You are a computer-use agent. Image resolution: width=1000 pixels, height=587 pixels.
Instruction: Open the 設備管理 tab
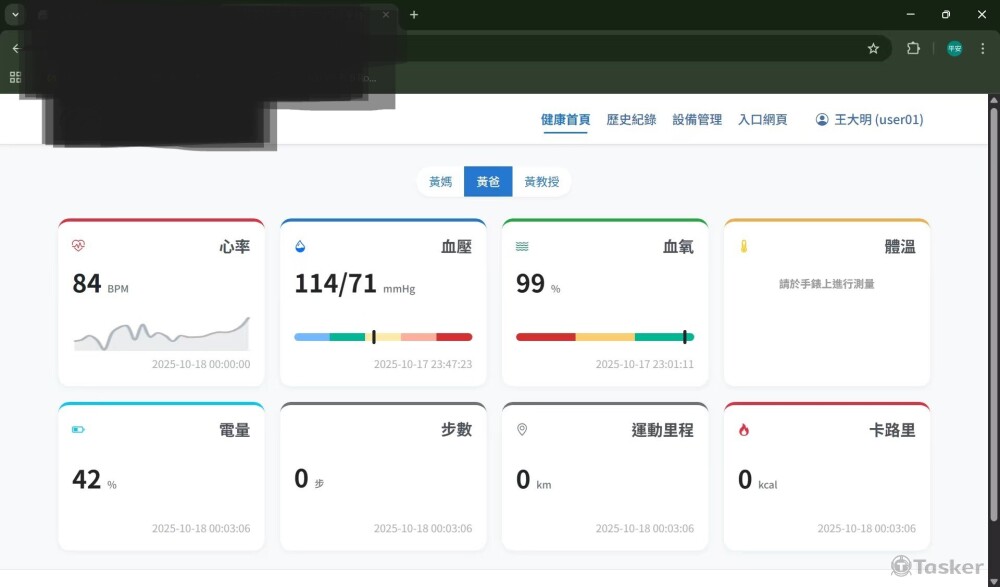click(697, 118)
